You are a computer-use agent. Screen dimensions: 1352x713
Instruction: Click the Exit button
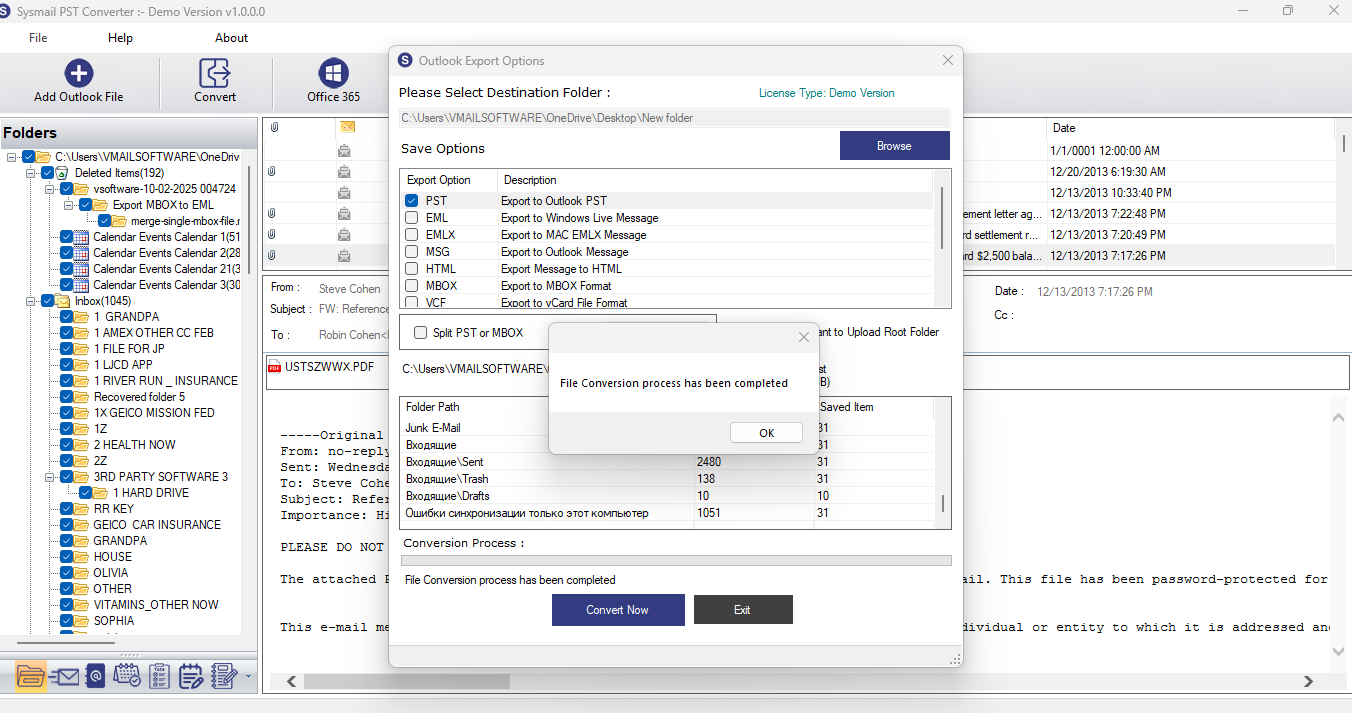click(x=742, y=610)
